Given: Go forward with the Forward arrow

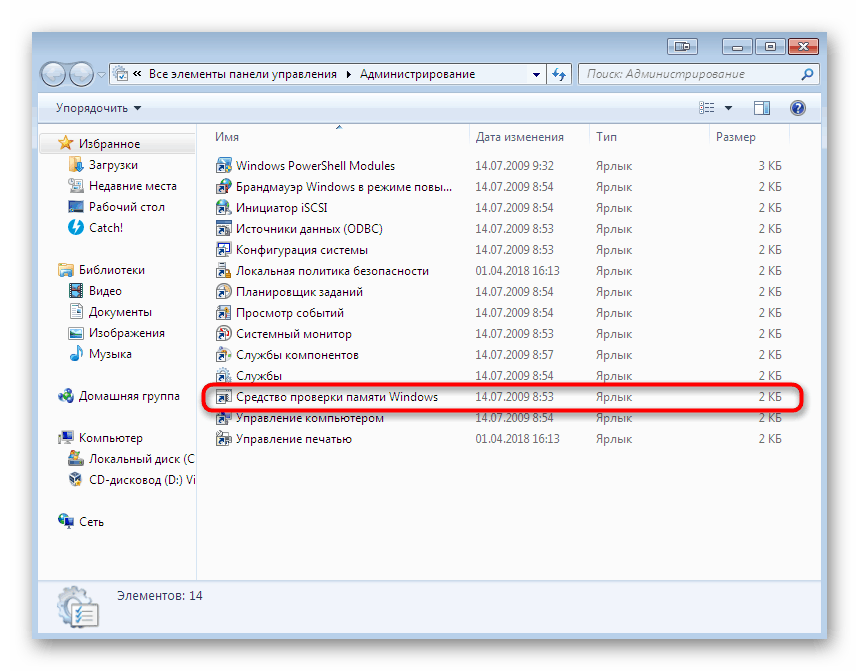Looking at the screenshot, I should (x=81, y=74).
